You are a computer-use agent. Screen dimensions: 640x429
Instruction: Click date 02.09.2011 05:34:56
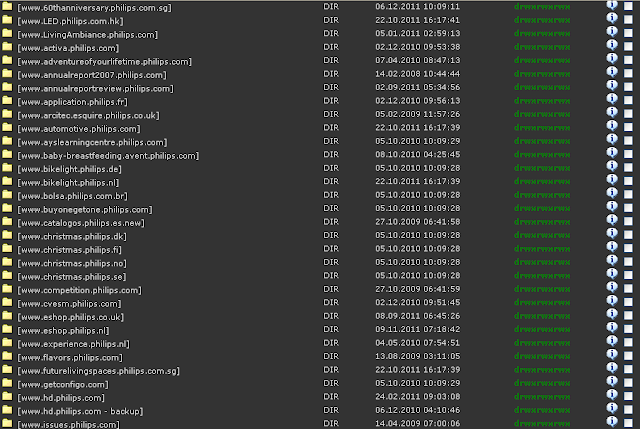coord(418,87)
